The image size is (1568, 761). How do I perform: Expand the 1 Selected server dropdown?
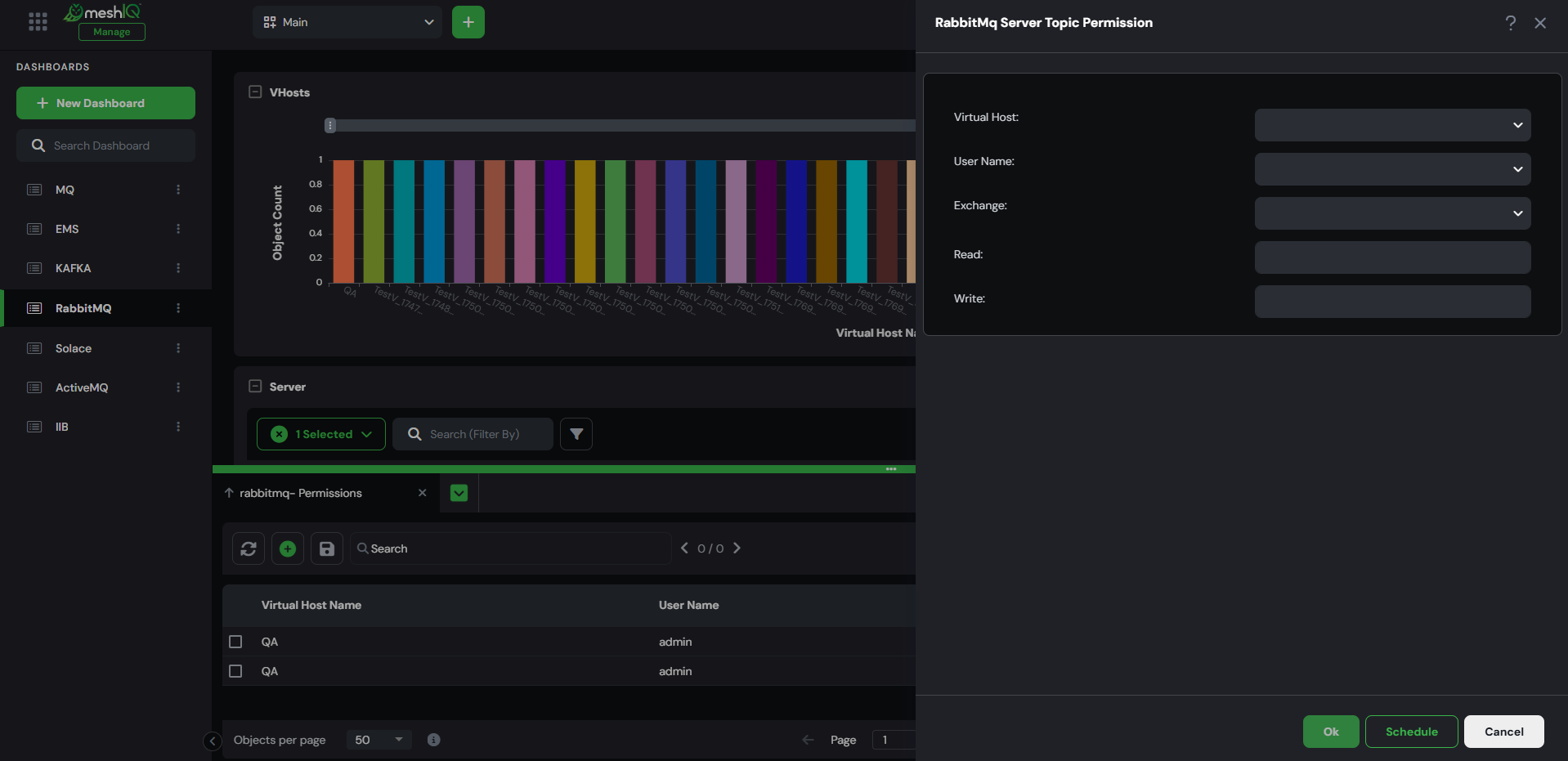point(366,434)
